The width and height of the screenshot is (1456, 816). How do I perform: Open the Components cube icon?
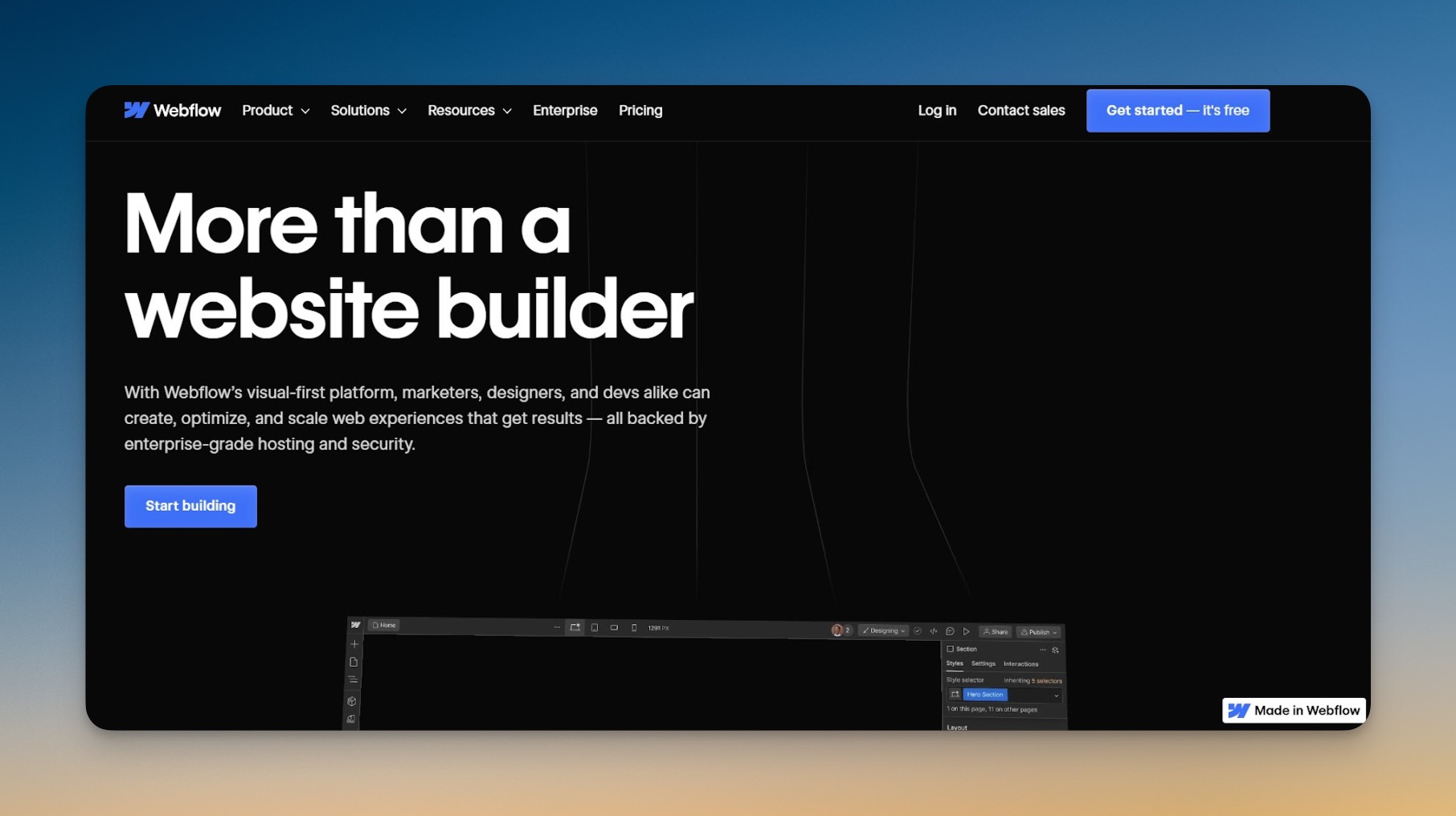pos(352,701)
